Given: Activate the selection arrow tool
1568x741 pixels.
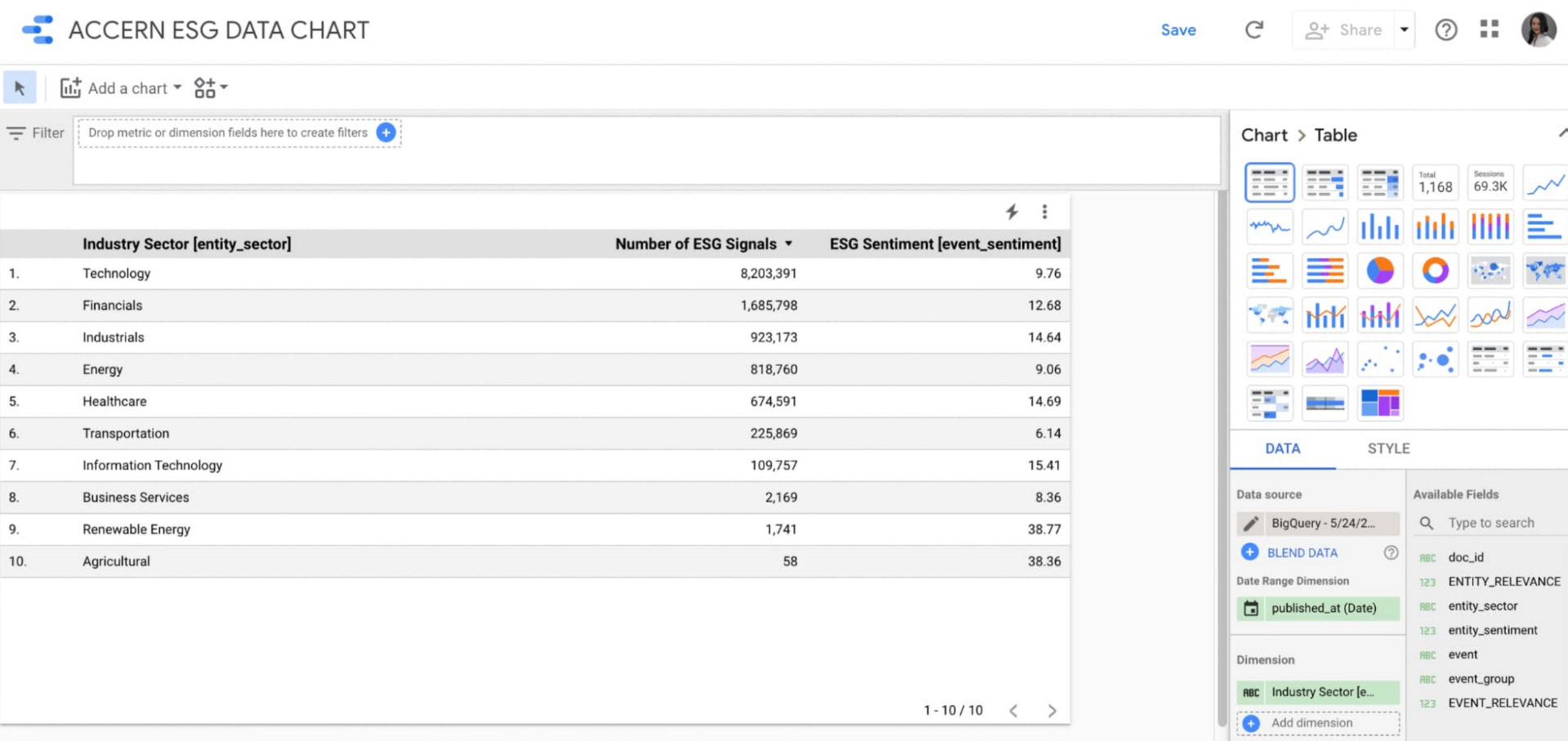Looking at the screenshot, I should (x=20, y=87).
